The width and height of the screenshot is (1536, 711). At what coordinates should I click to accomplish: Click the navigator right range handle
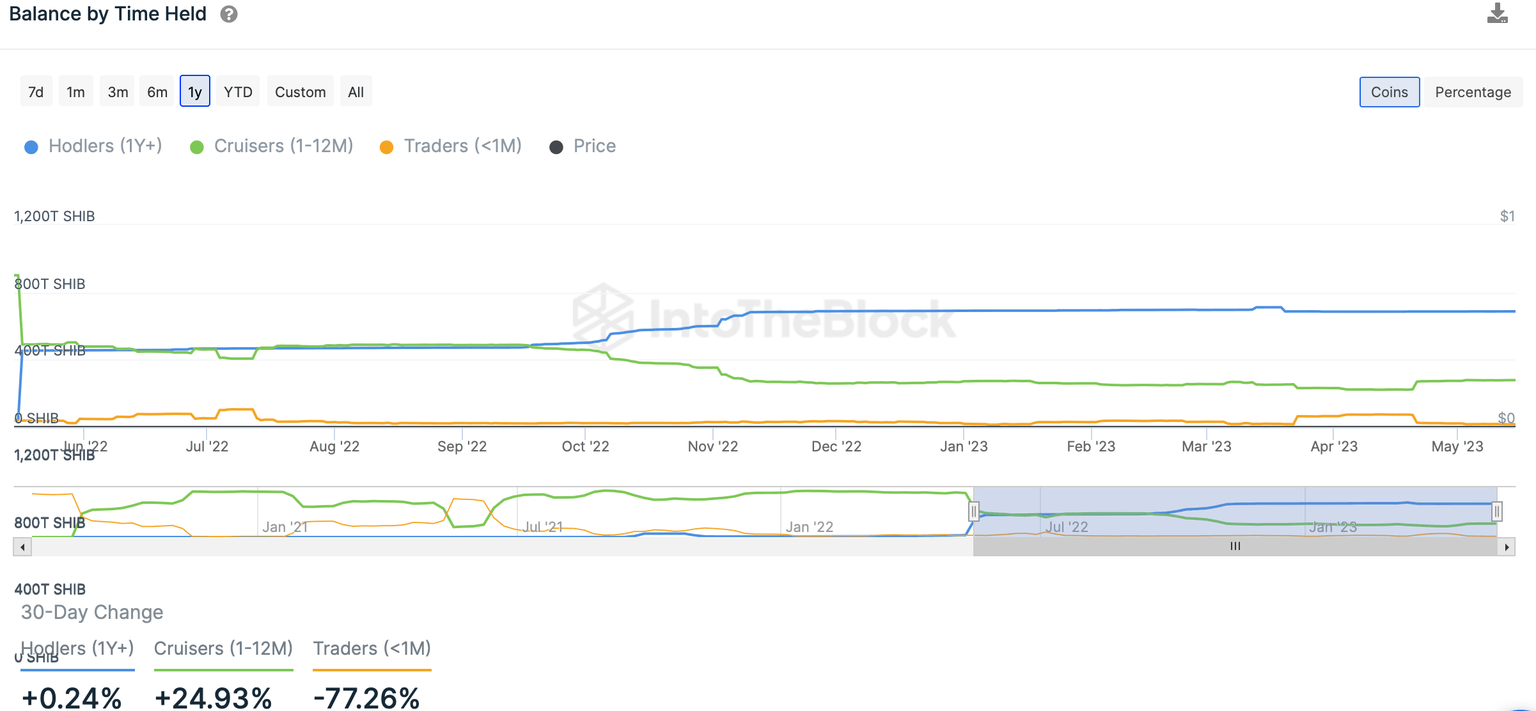tap(1497, 512)
